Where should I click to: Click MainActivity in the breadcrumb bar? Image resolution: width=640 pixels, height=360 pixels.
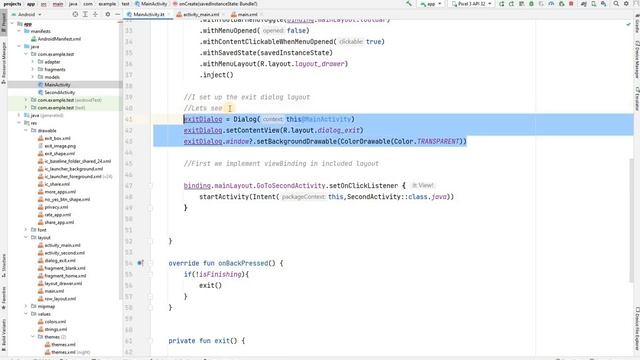(x=151, y=4)
